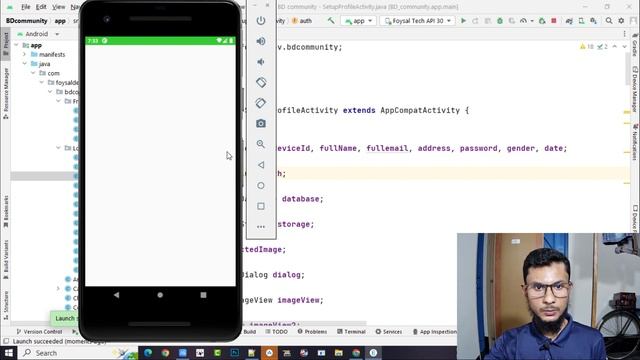Tap the phone's on-screen Home button
Screen dimensions: 640x360
click(x=160, y=295)
